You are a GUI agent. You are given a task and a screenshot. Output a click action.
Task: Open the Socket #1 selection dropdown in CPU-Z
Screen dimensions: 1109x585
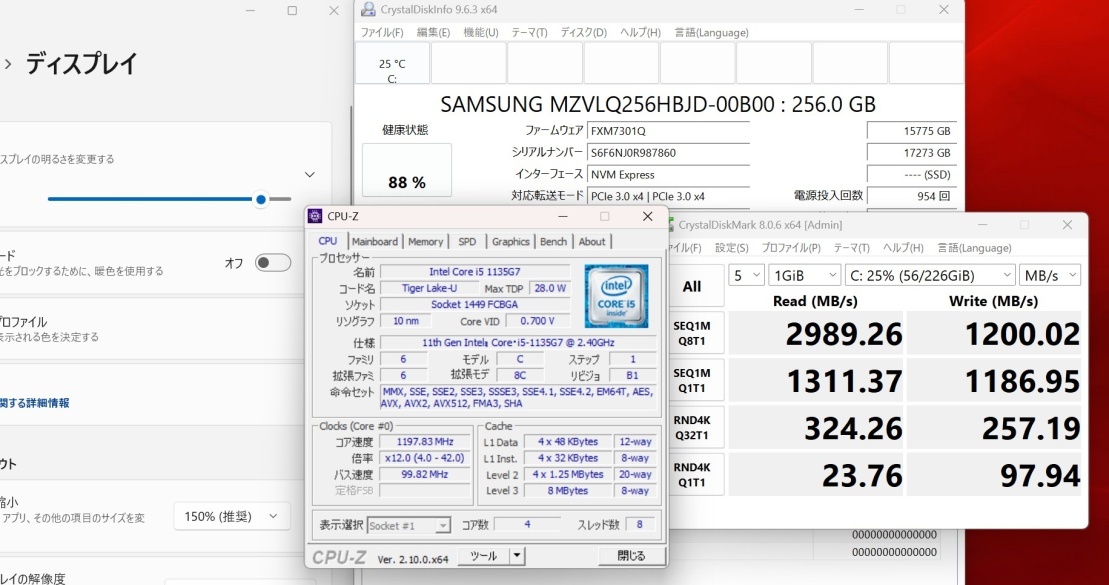(409, 526)
